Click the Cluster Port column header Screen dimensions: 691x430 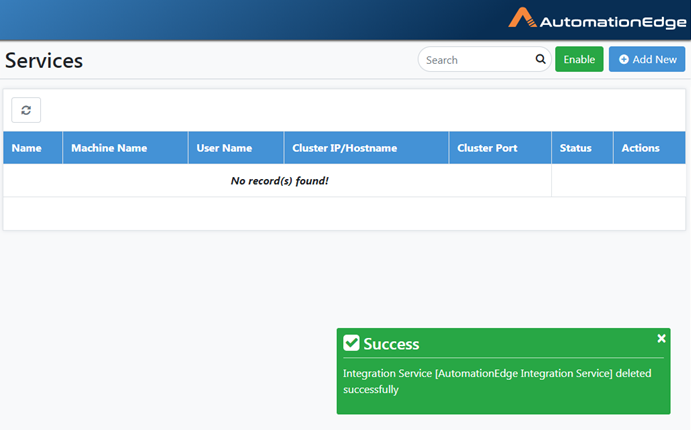(x=500, y=148)
